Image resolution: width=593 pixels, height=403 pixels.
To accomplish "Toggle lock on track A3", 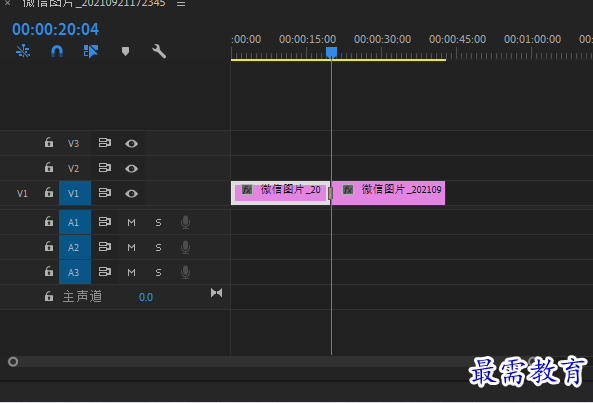I will coord(49,271).
